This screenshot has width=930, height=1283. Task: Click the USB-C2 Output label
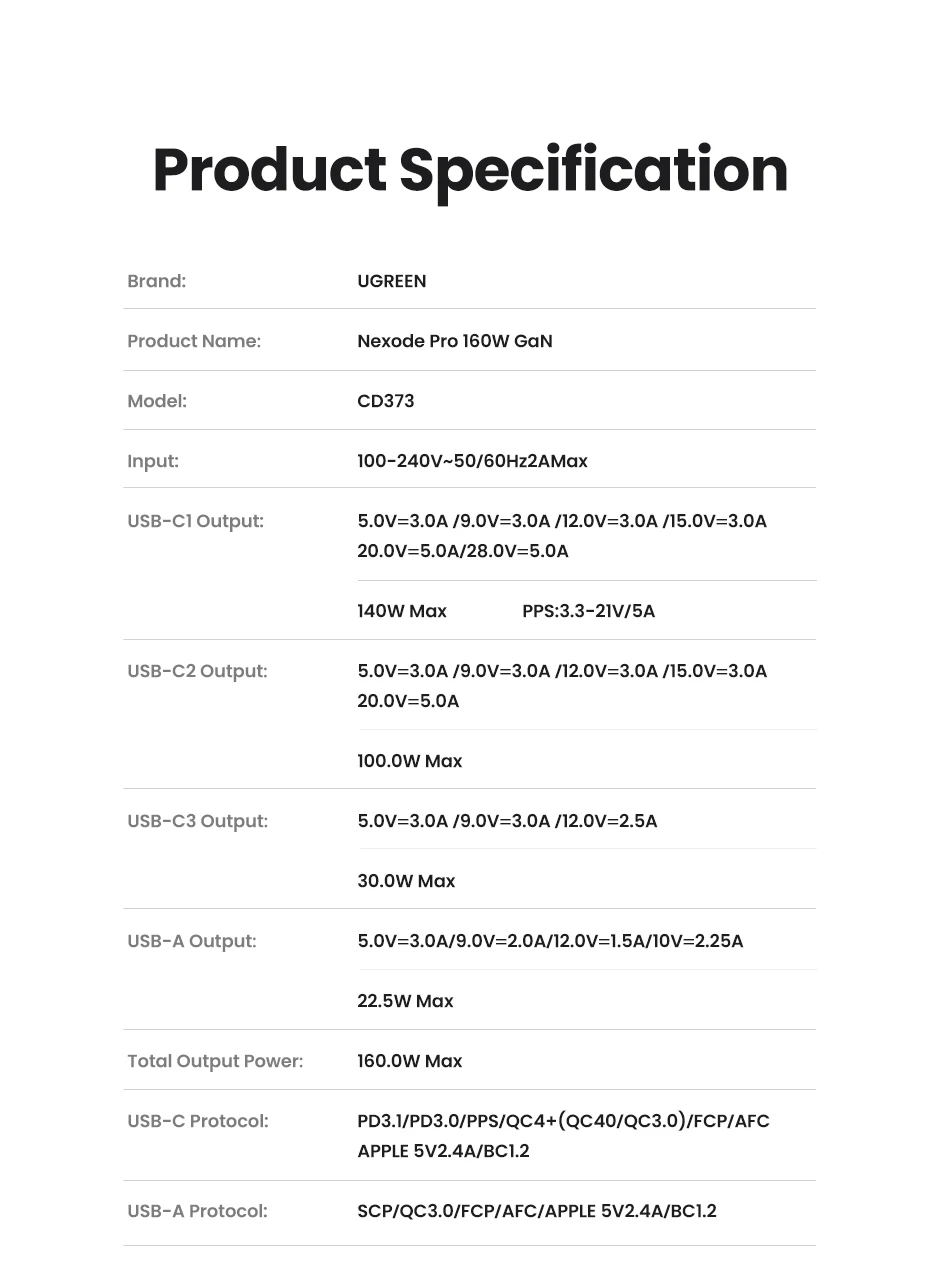point(197,671)
